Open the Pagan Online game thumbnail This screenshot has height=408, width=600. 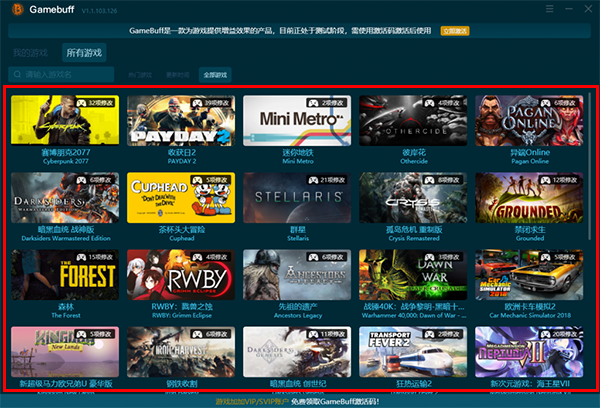pyautogui.click(x=529, y=120)
